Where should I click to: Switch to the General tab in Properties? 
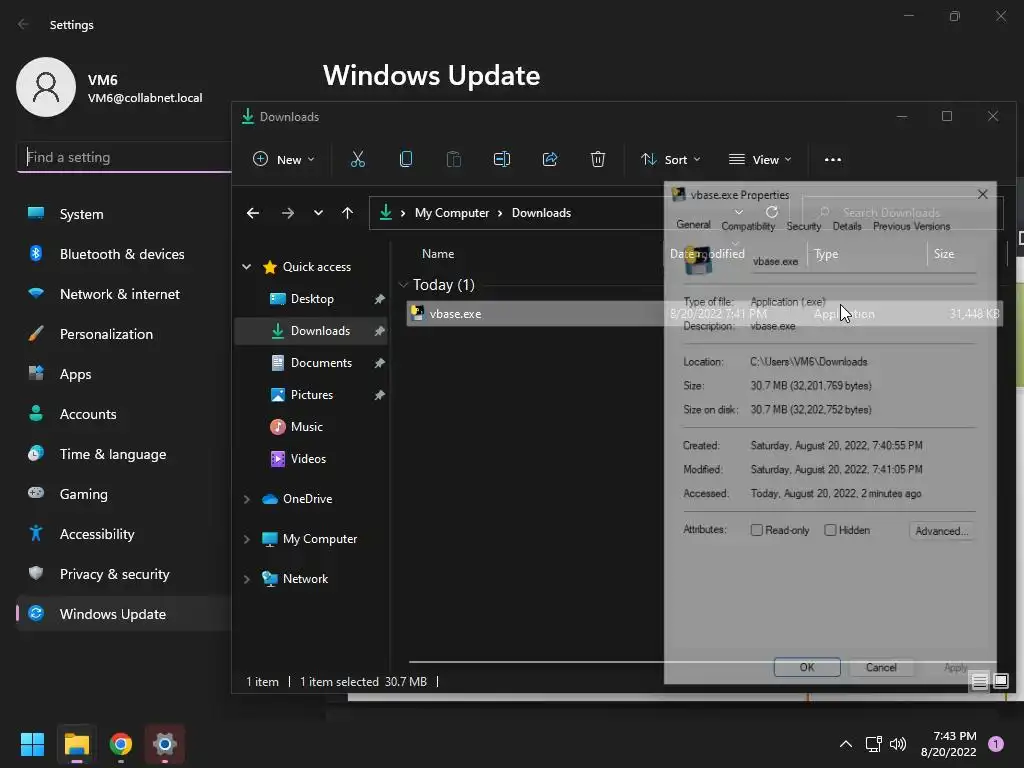693,225
